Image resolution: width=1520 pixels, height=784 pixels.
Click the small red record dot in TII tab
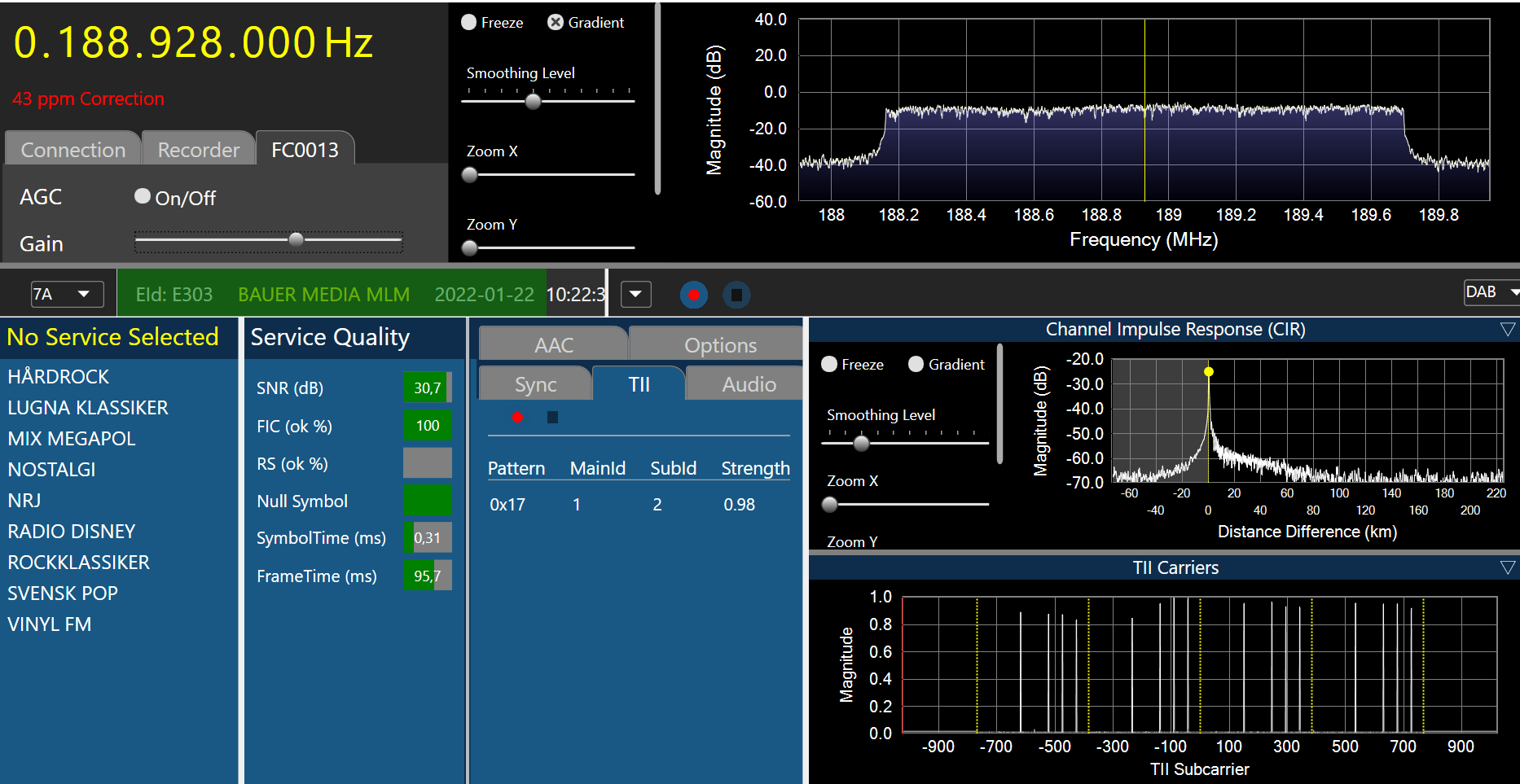pos(517,418)
